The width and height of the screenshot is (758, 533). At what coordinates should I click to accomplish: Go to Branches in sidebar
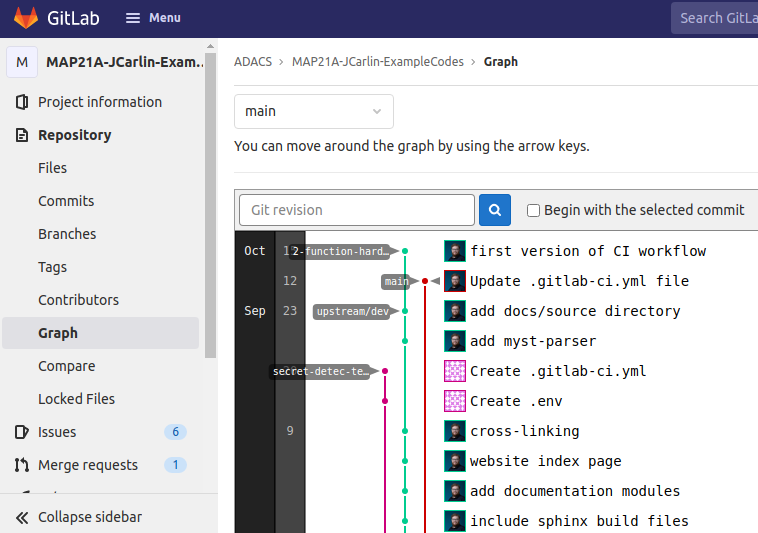(x=67, y=234)
